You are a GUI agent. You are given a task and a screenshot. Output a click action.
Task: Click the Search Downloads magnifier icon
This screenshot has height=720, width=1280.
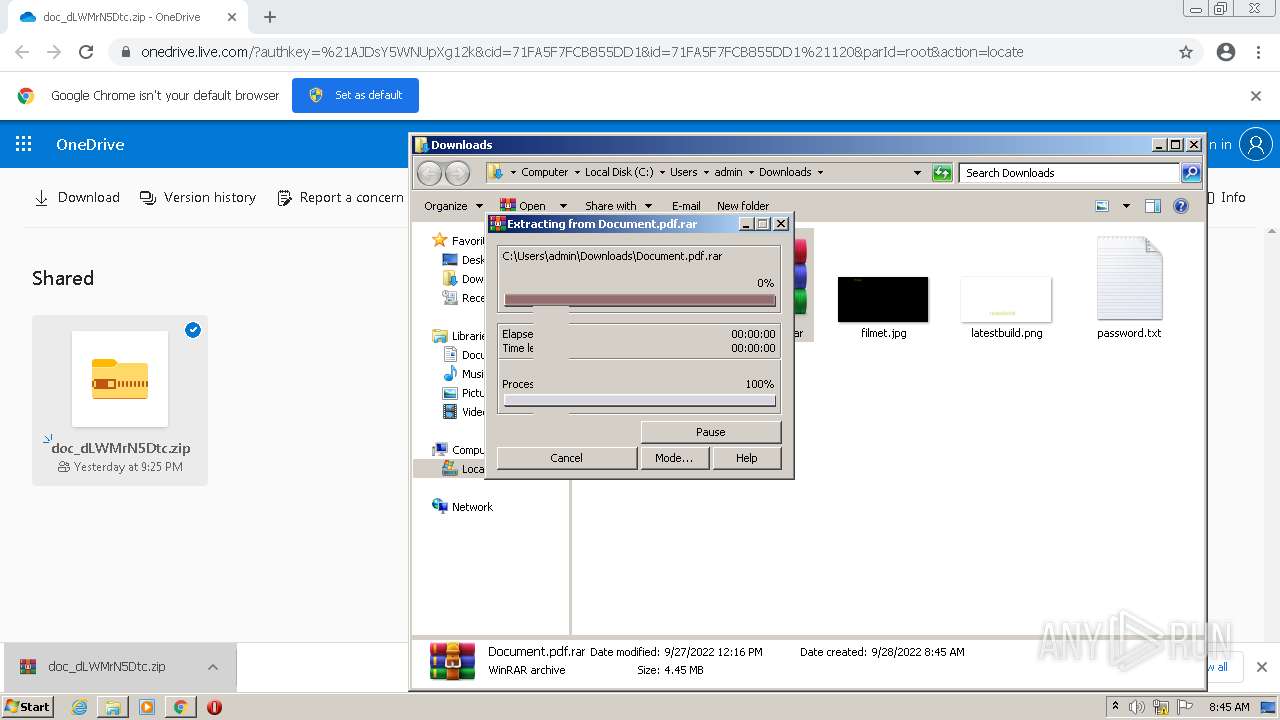click(x=1191, y=173)
